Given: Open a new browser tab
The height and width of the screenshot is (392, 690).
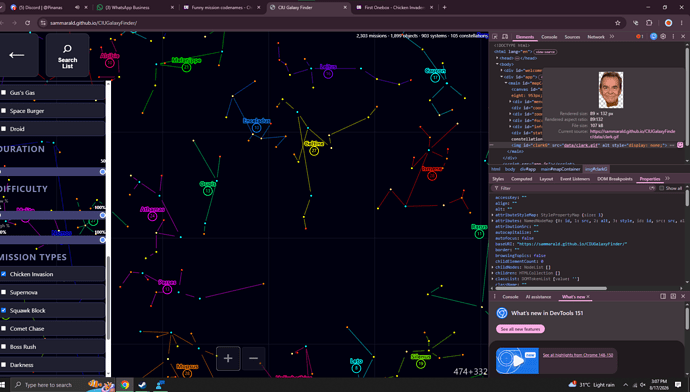Looking at the screenshot, I should [444, 7].
